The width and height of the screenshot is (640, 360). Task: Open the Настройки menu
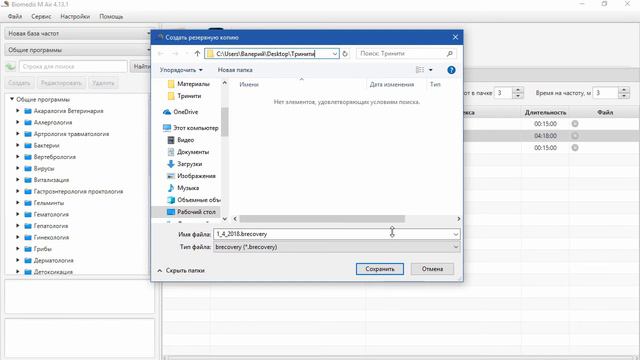click(75, 16)
